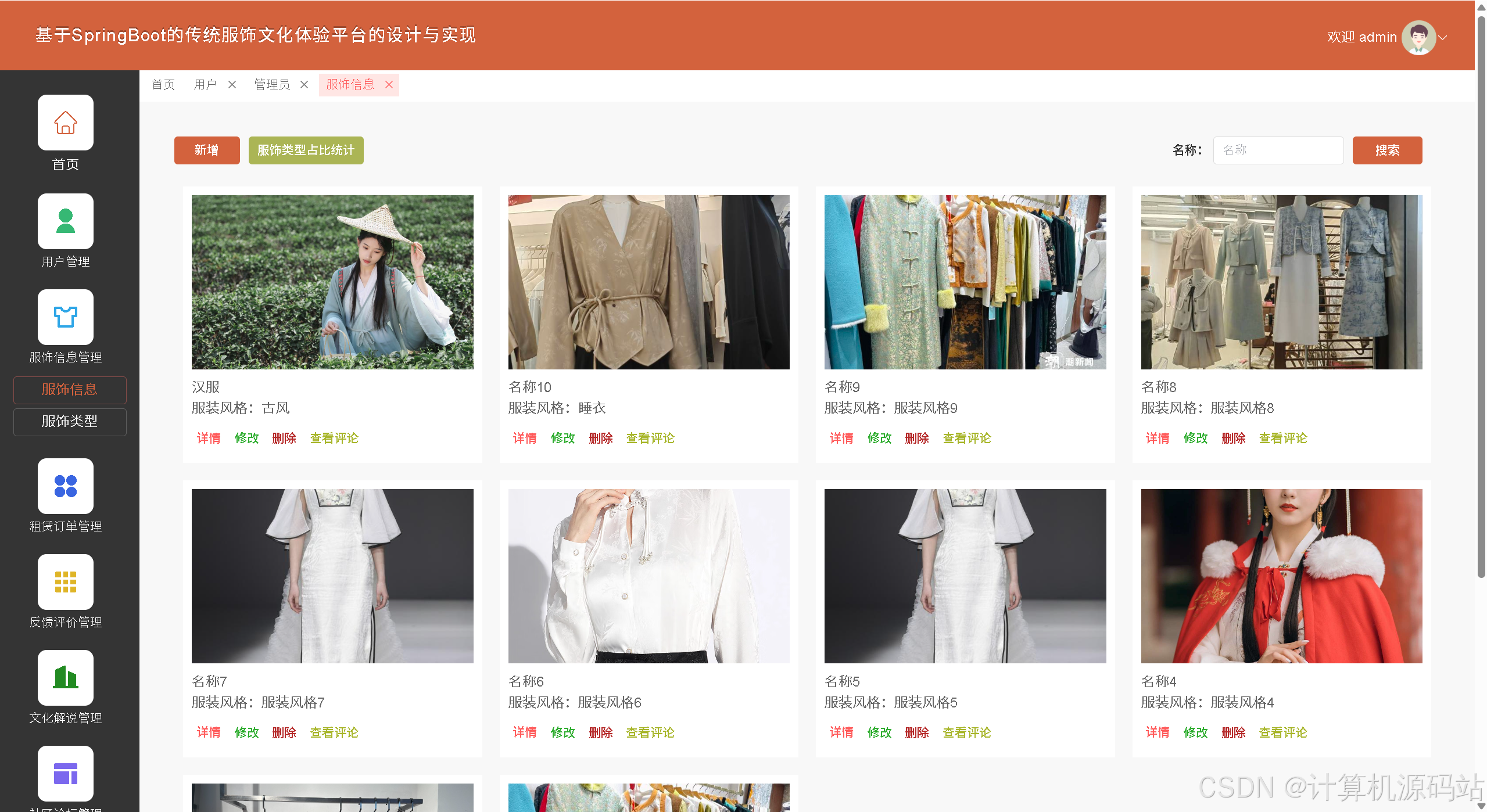Click the community forum layout icon
This screenshot has height=812, width=1487.
coord(65,774)
